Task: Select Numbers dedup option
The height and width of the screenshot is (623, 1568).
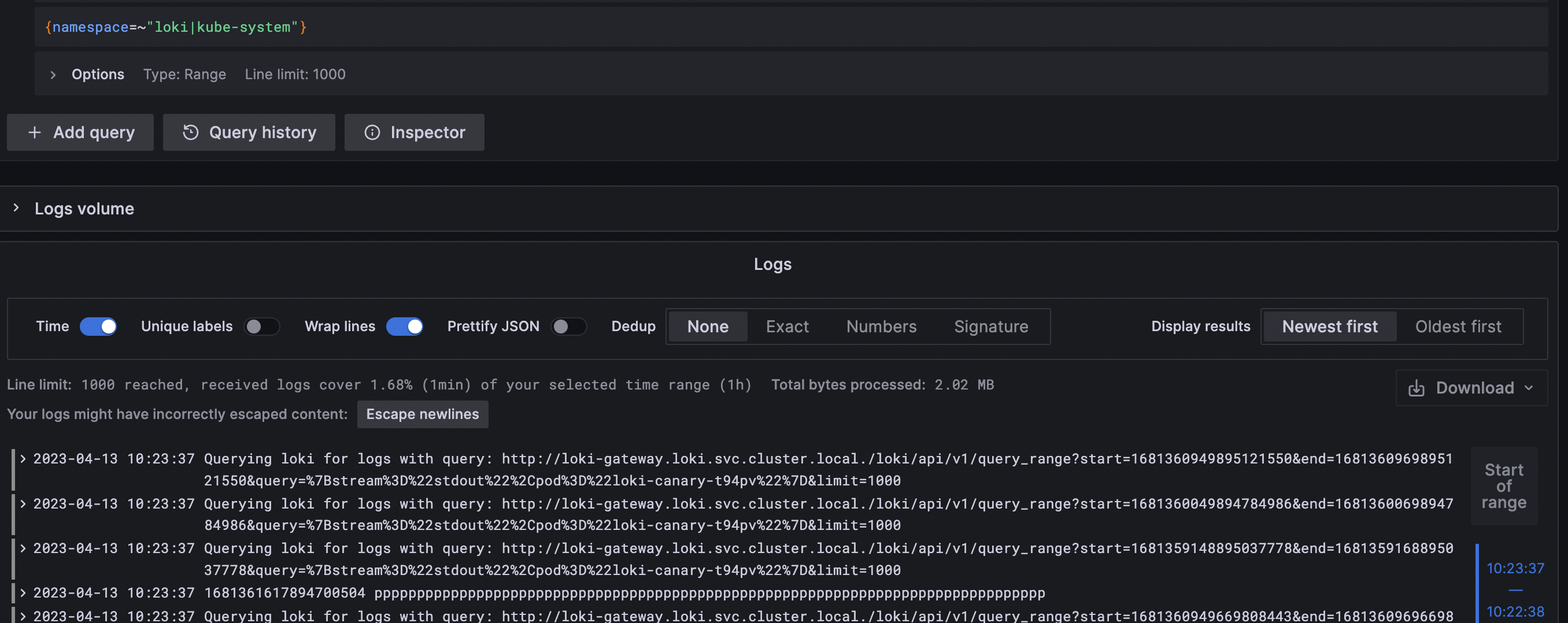Action: [x=881, y=327]
